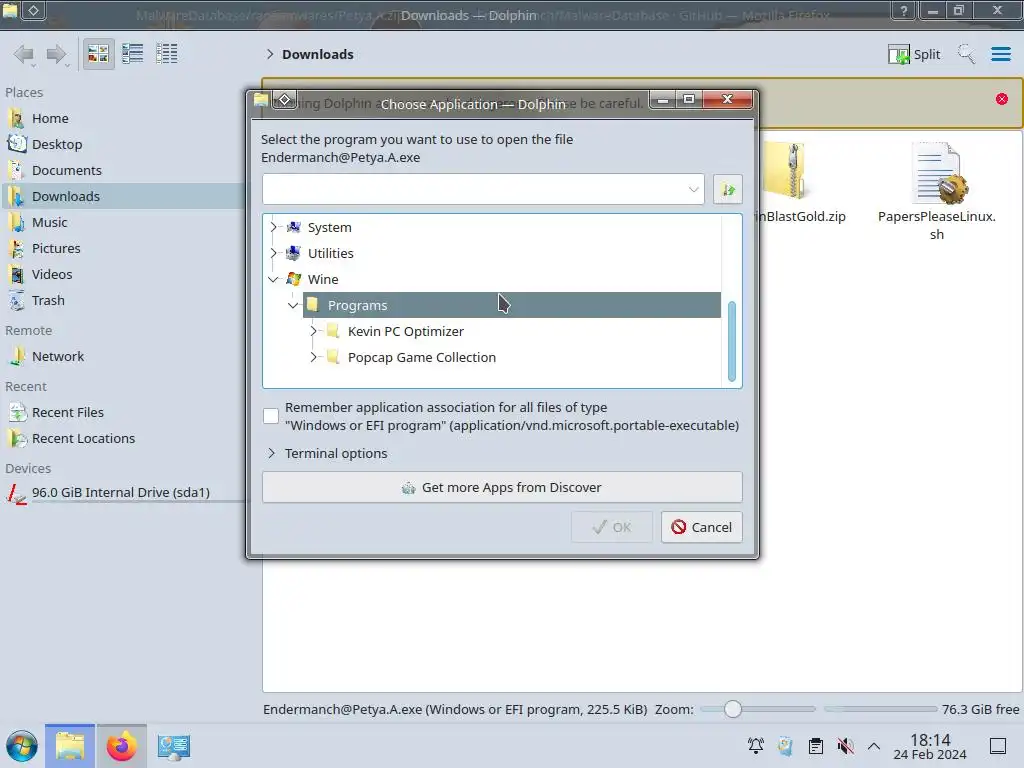Open Trash in Places
This screenshot has width=1024, height=768.
pyautogui.click(x=48, y=301)
